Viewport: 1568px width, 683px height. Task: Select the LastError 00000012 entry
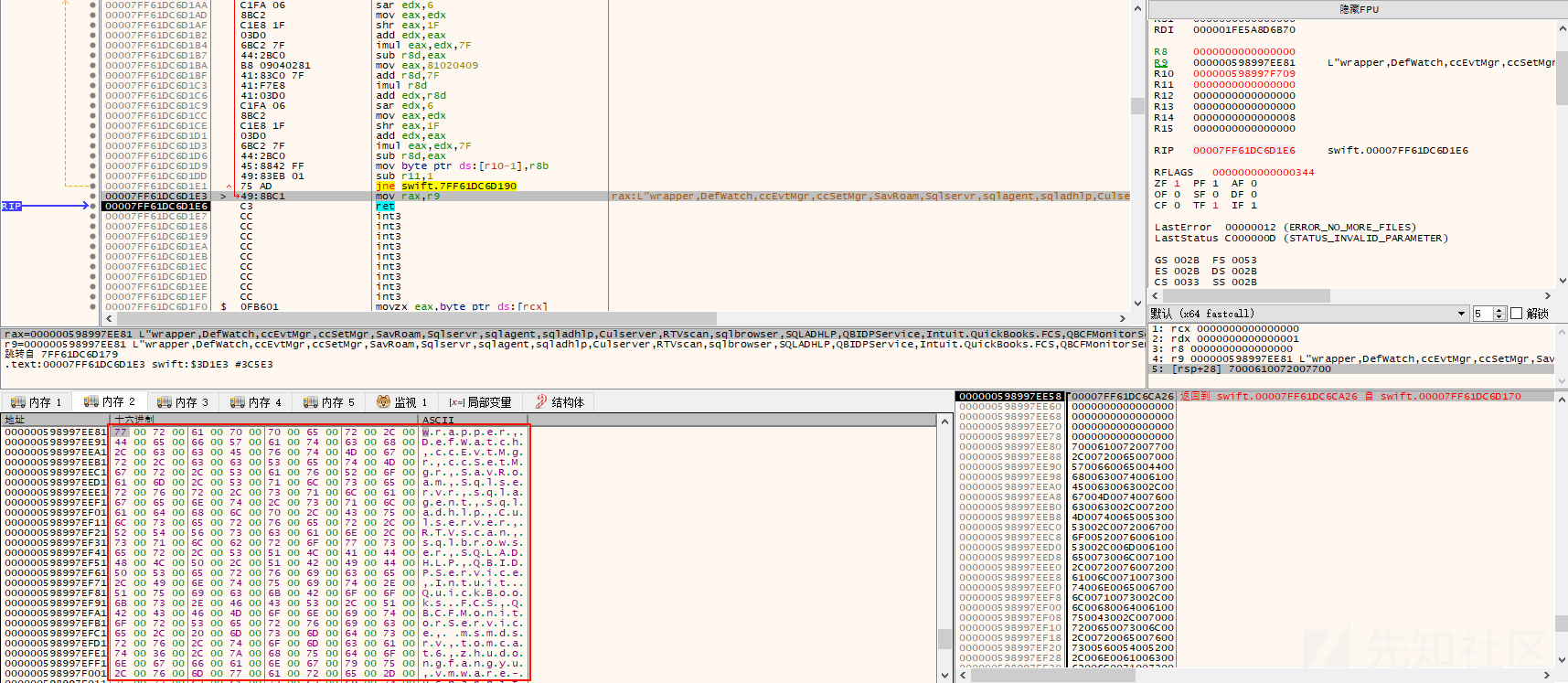coord(1285,227)
